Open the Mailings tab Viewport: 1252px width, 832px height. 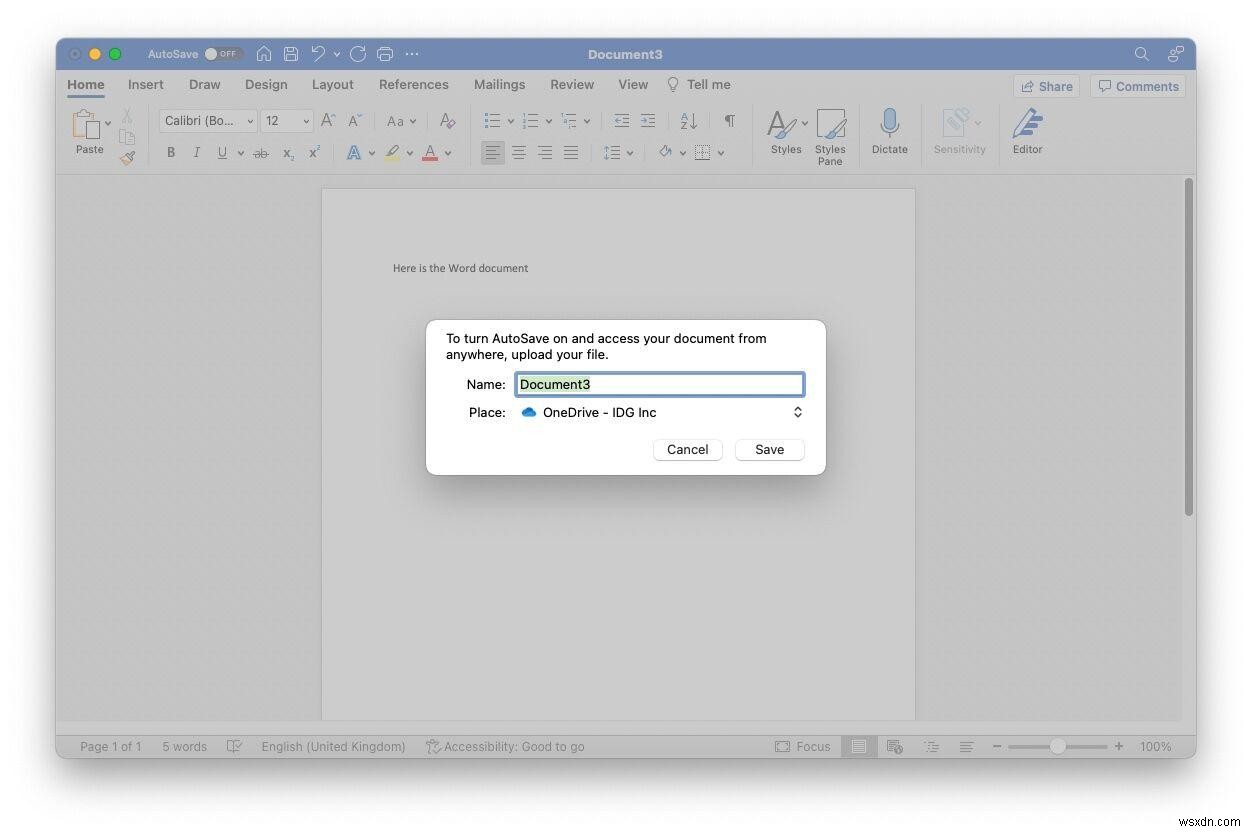click(x=499, y=85)
